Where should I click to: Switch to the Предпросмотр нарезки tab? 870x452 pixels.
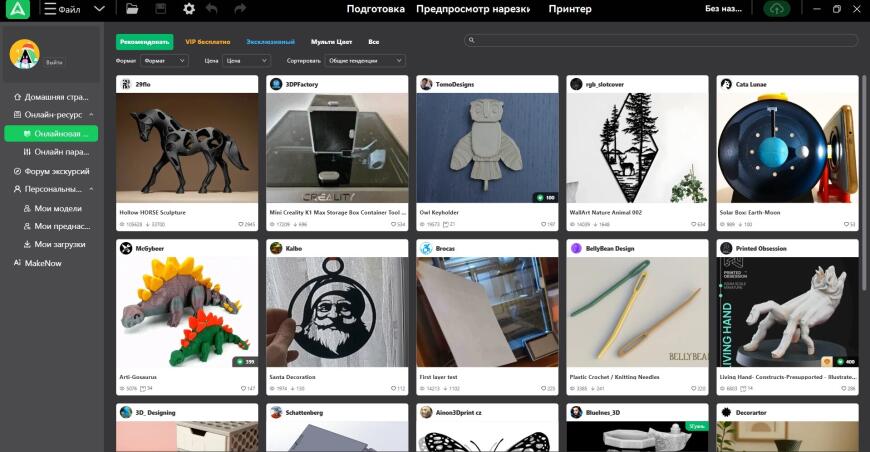click(x=473, y=9)
